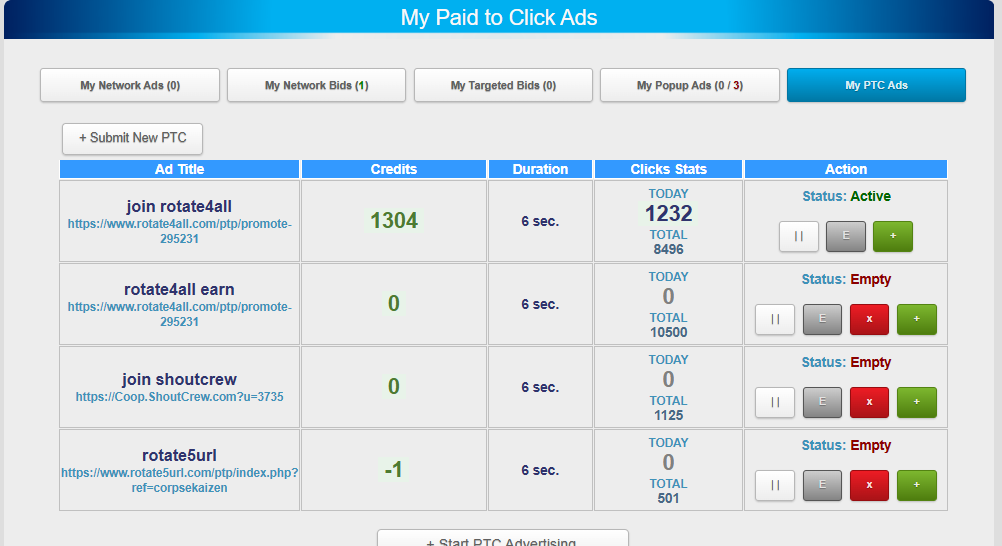1002x546 pixels.
Task: Click the join rotate4all ad title
Action: coord(179,207)
